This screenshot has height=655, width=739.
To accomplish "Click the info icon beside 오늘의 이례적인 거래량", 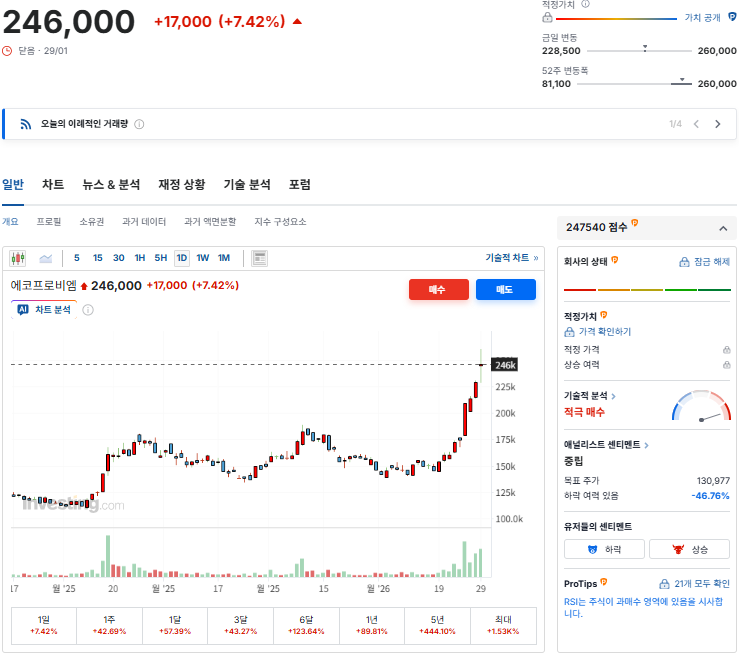I will click(139, 124).
